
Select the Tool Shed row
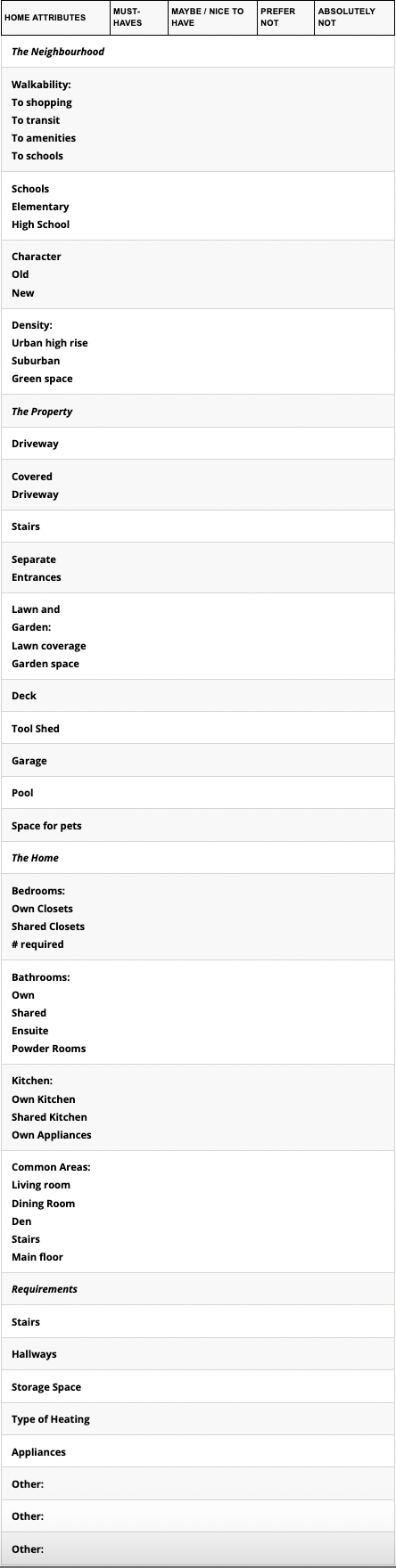point(198,728)
